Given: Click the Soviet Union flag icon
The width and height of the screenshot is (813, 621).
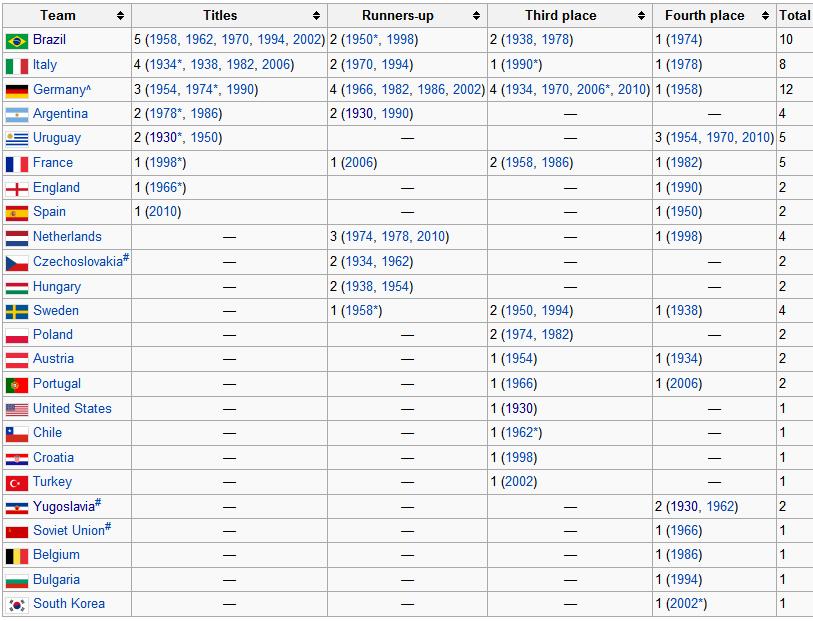Looking at the screenshot, I should (x=17, y=532).
